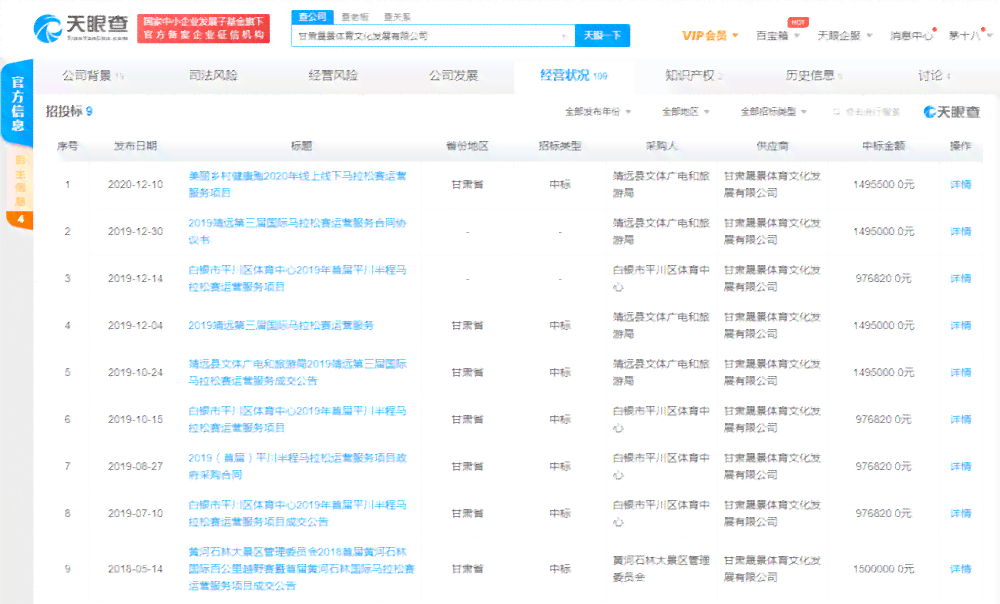Clear the search box with the X icon
Viewport: 1000px width, 604px height.
tap(564, 36)
